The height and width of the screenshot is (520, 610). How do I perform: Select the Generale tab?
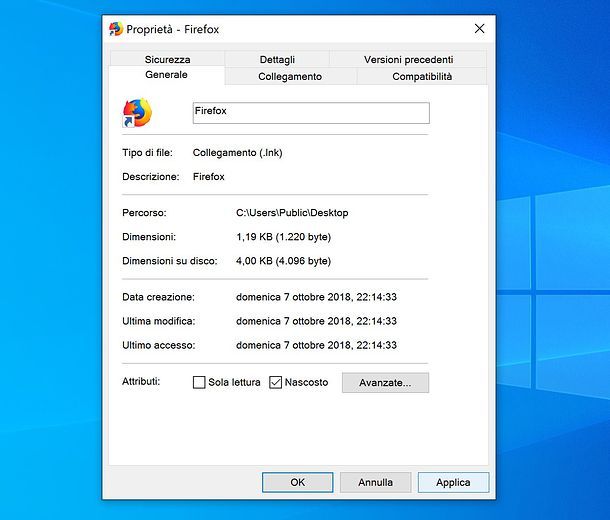(167, 75)
